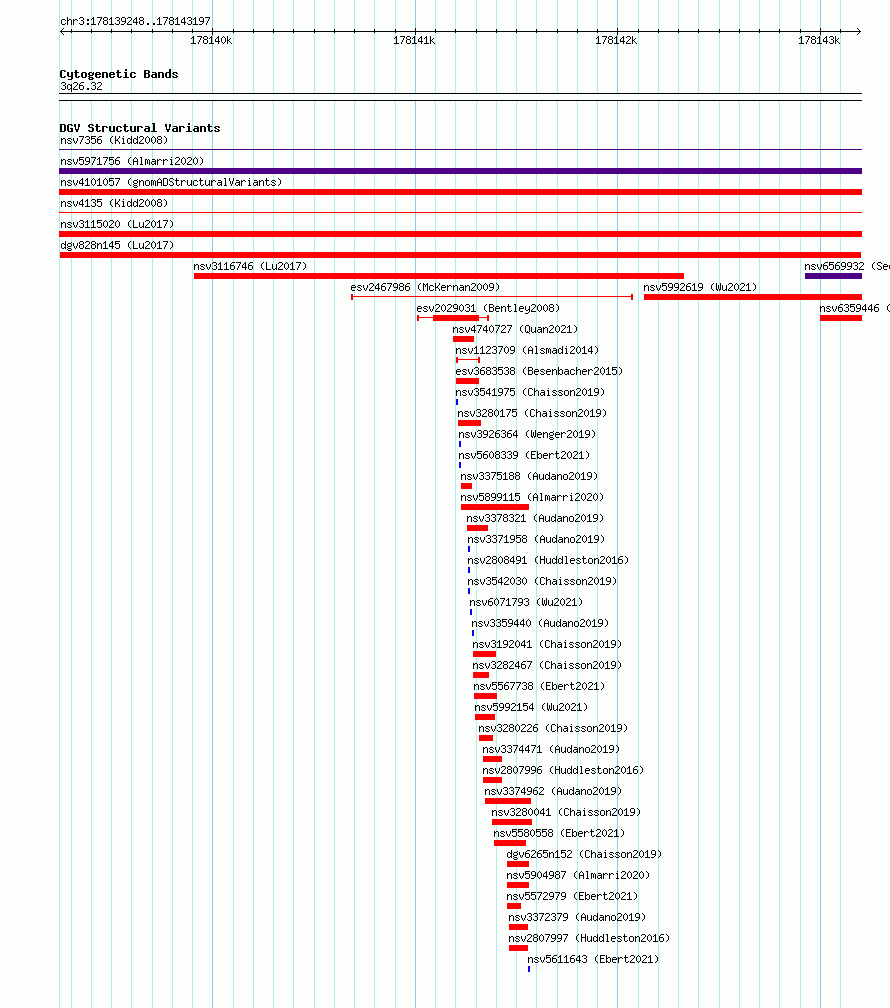Click the 178141k ruler position label
Viewport: 890px width, 1008px height.
click(414, 40)
